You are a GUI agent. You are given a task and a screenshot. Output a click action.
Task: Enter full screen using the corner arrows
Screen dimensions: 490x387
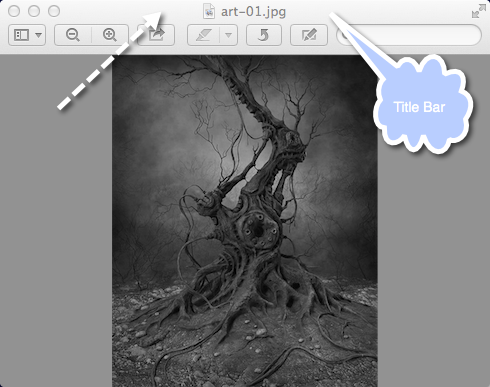[x=479, y=11]
